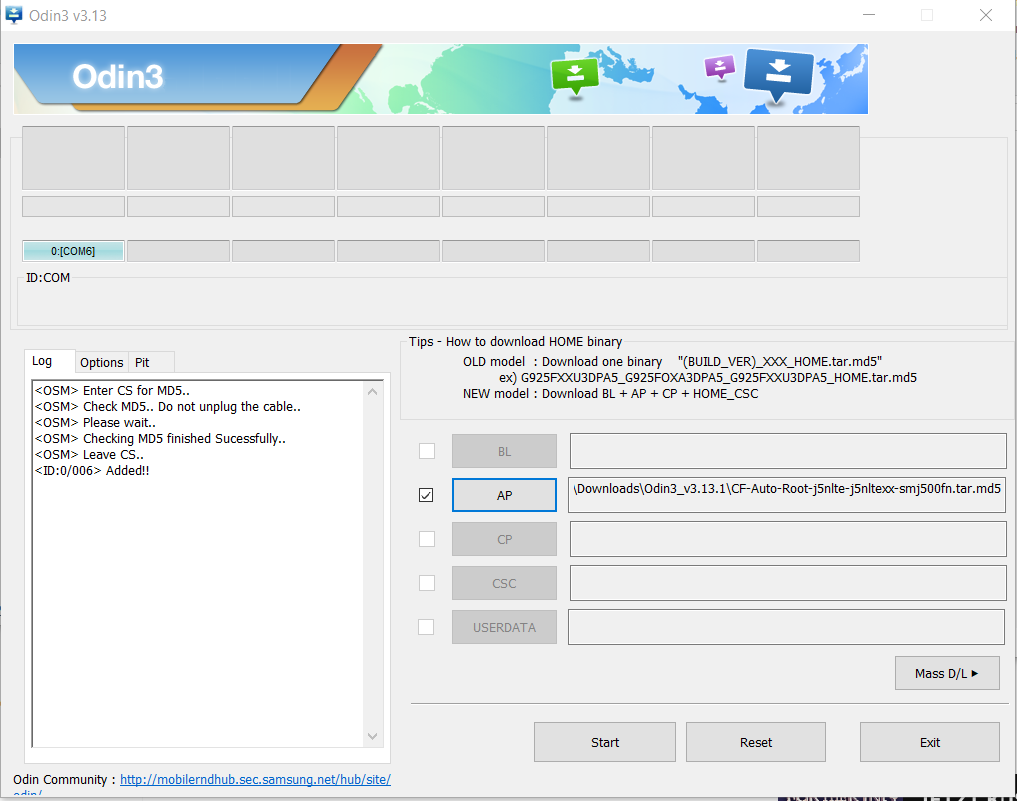Click the BL file button
This screenshot has height=801, width=1017.
(x=504, y=451)
